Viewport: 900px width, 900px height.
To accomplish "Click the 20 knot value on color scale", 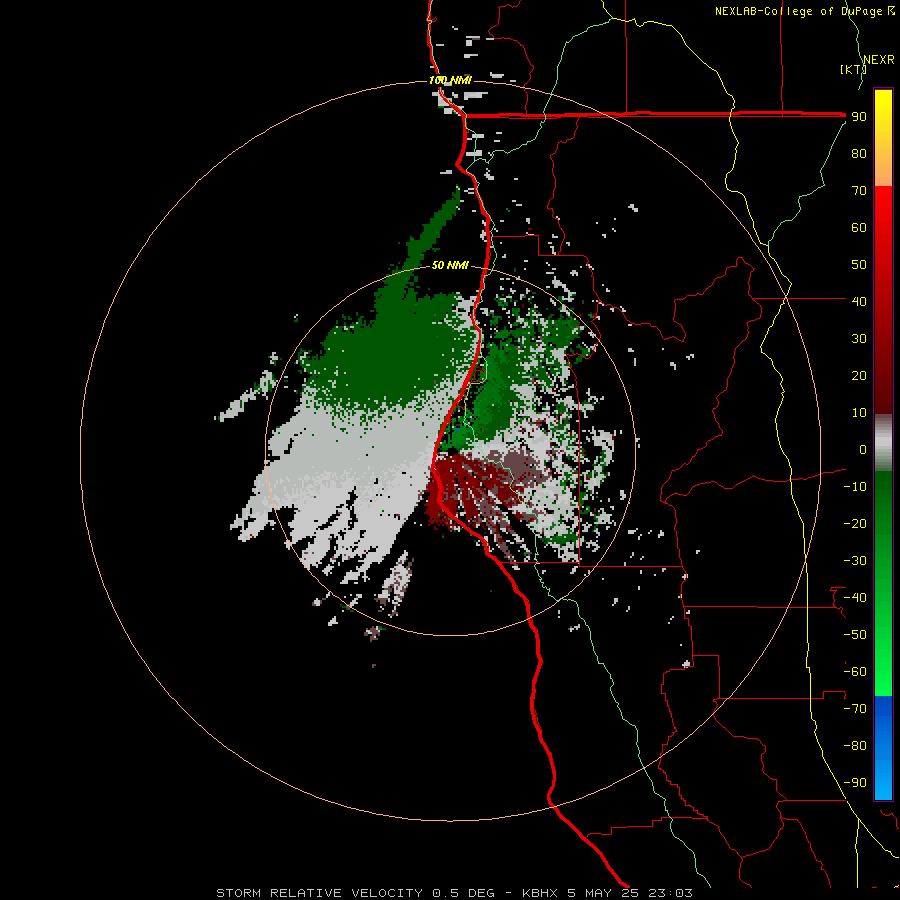I will [x=859, y=375].
